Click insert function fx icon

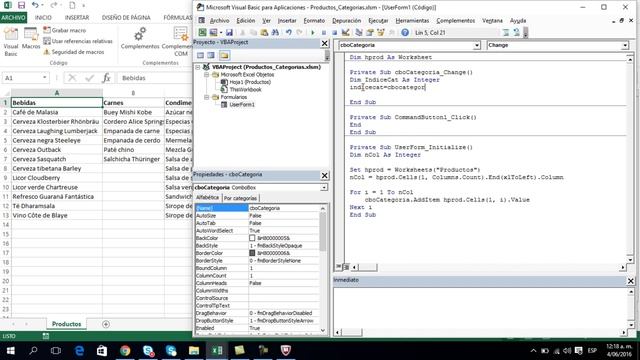106,78
